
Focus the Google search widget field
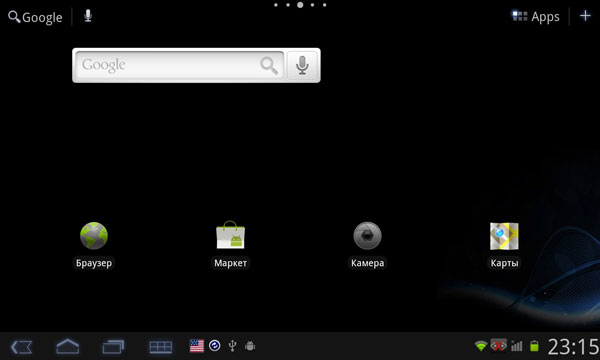(179, 65)
